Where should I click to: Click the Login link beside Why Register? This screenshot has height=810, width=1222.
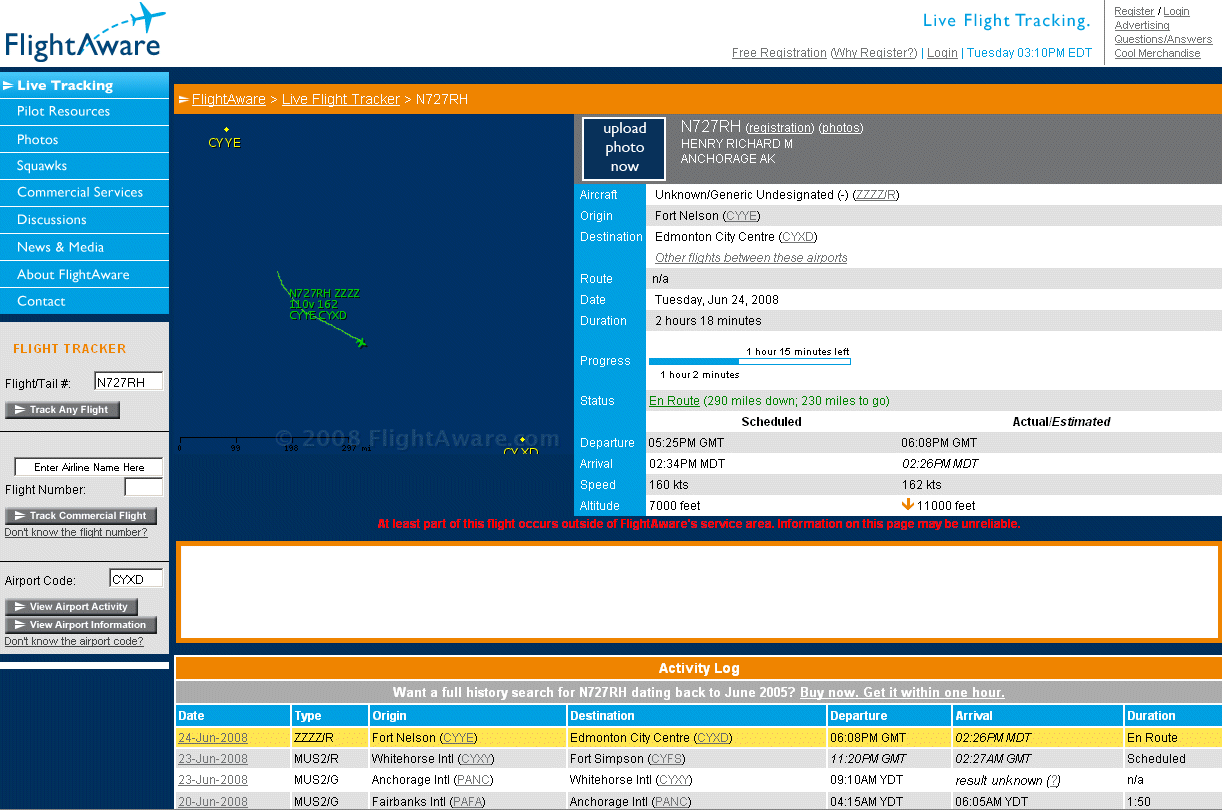pyautogui.click(x=942, y=53)
